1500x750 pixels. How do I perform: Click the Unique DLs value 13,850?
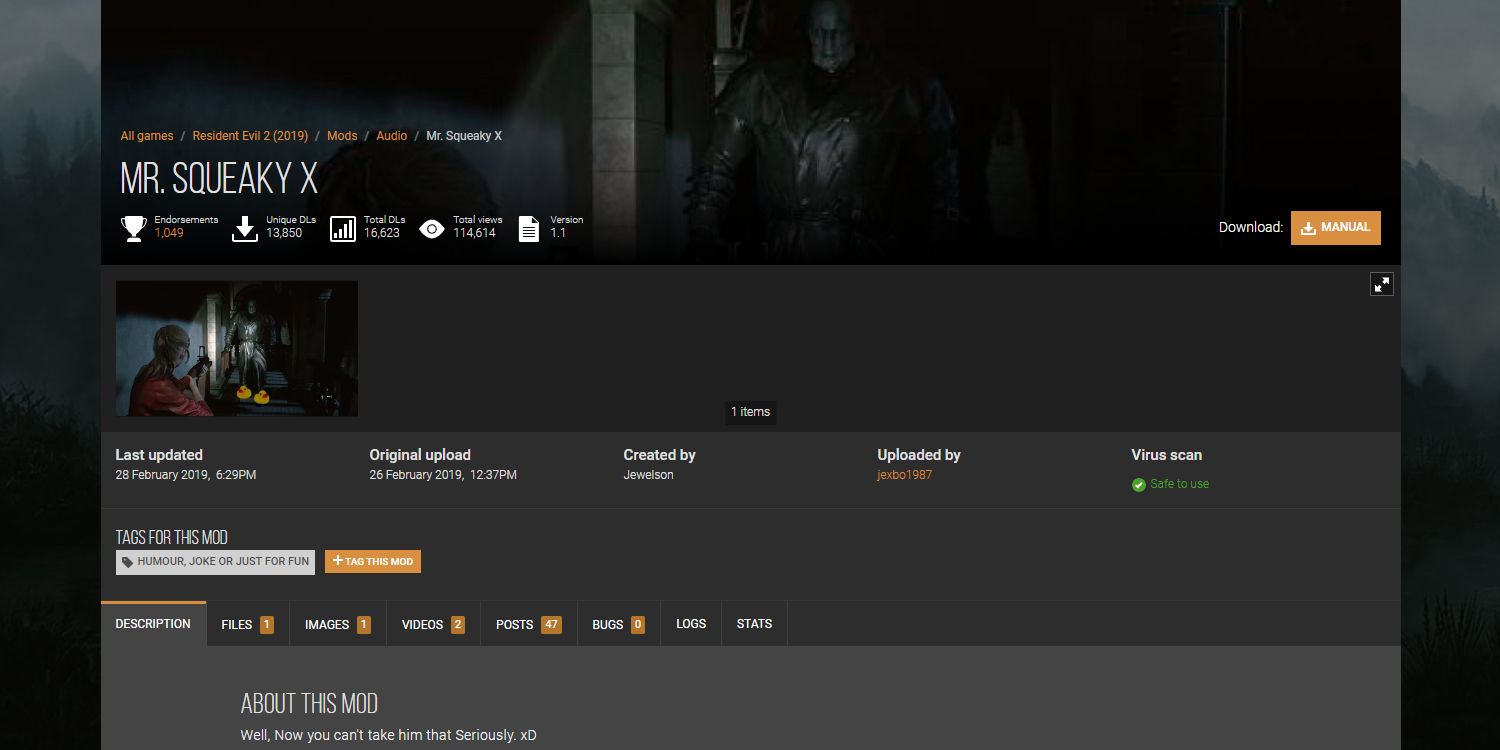coord(284,233)
